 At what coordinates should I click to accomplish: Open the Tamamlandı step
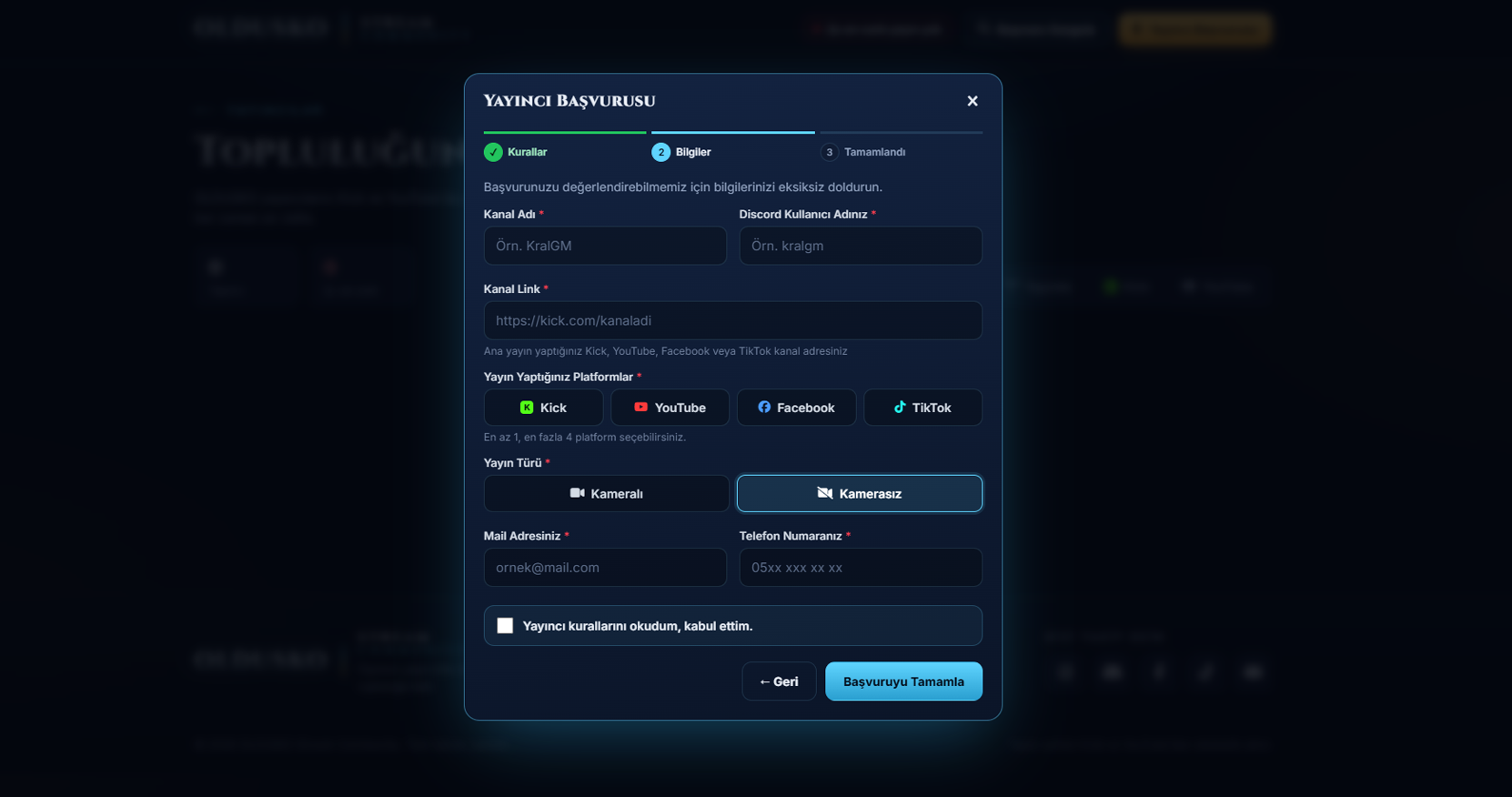862,152
